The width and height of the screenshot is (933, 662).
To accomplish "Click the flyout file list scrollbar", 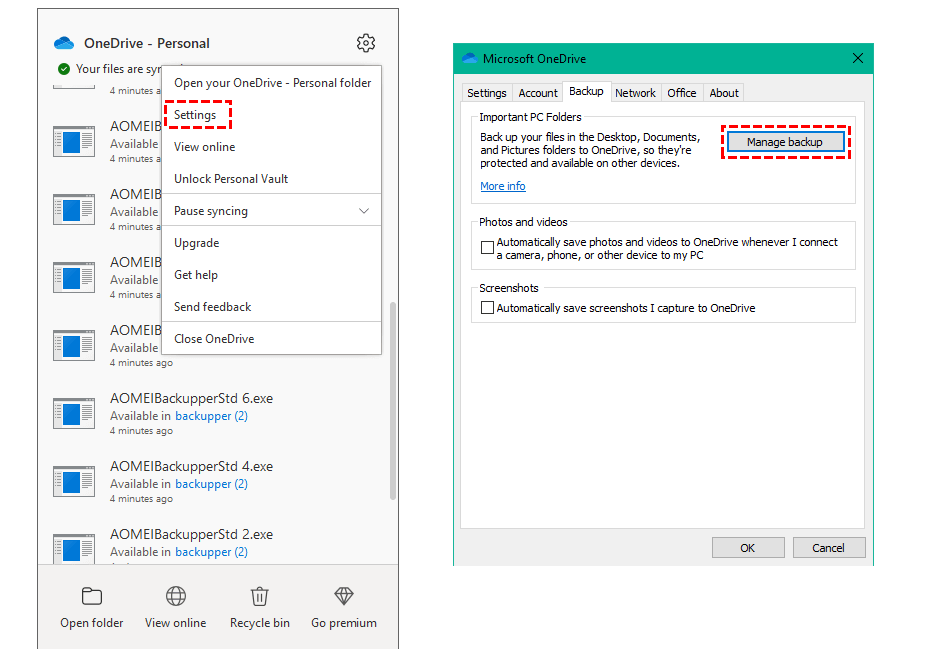I will [x=392, y=401].
